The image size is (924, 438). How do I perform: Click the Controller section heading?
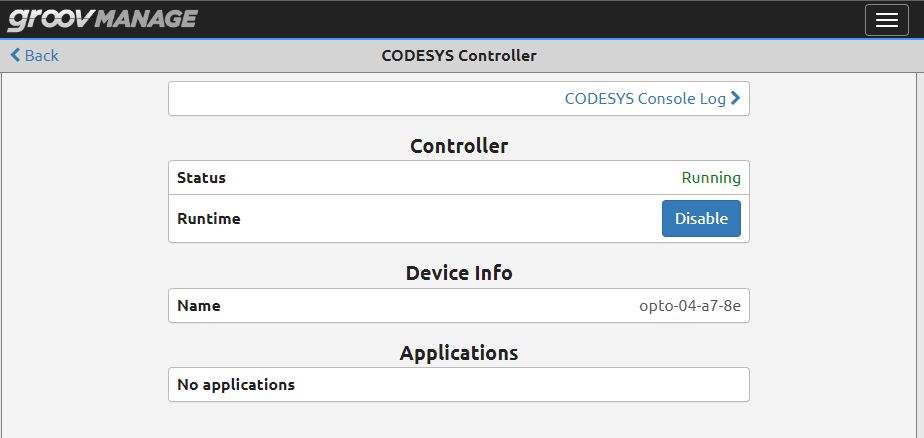point(459,146)
